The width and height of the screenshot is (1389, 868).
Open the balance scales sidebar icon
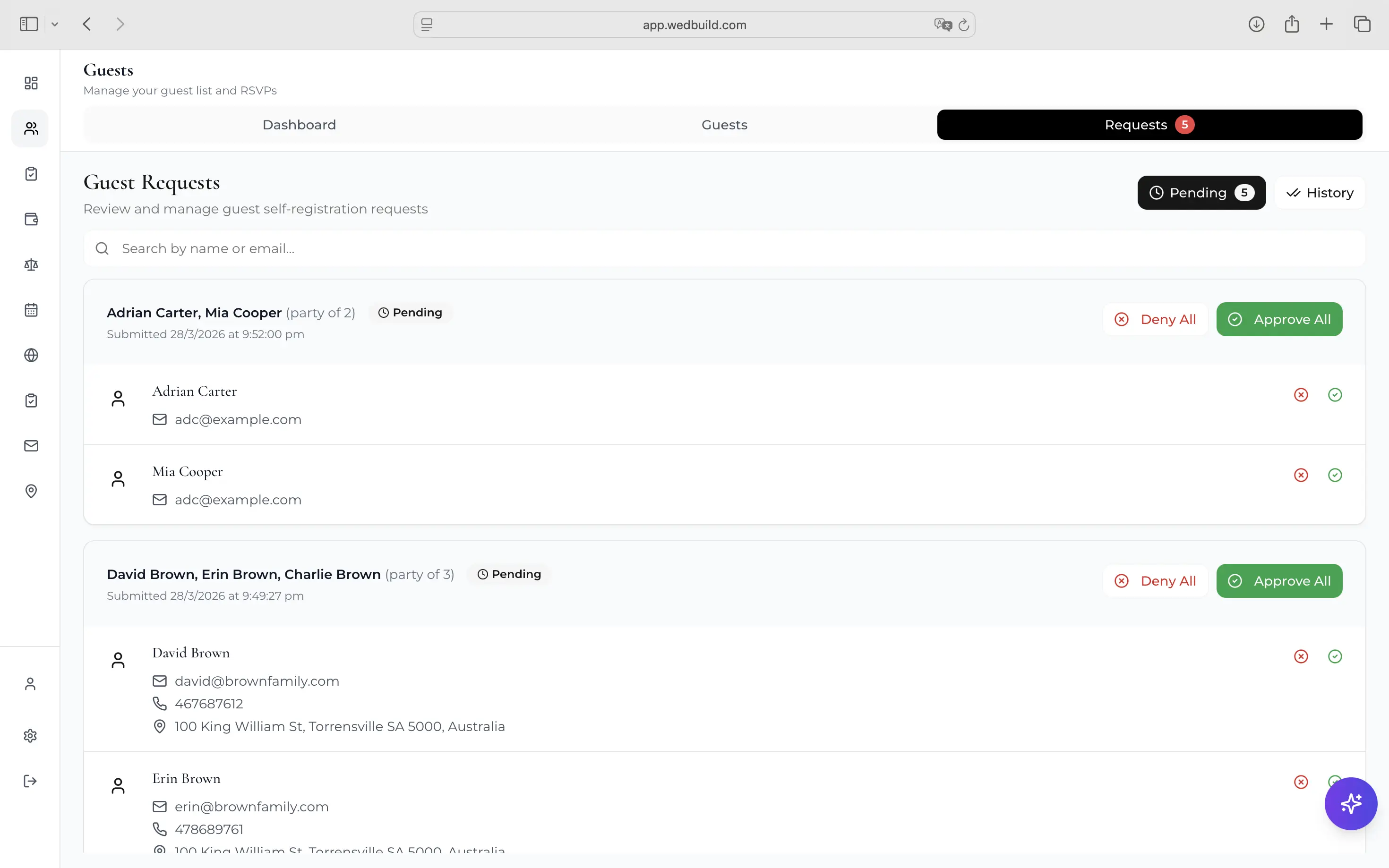coord(31,264)
